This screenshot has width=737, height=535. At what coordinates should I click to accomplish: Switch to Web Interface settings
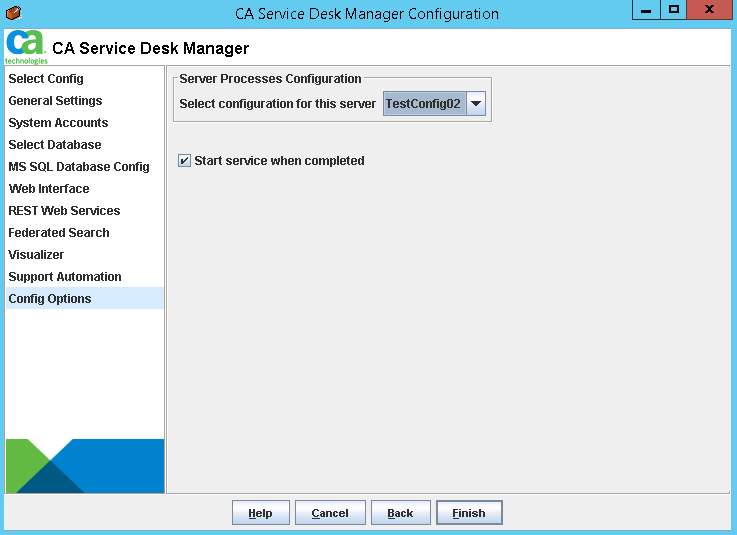(49, 189)
